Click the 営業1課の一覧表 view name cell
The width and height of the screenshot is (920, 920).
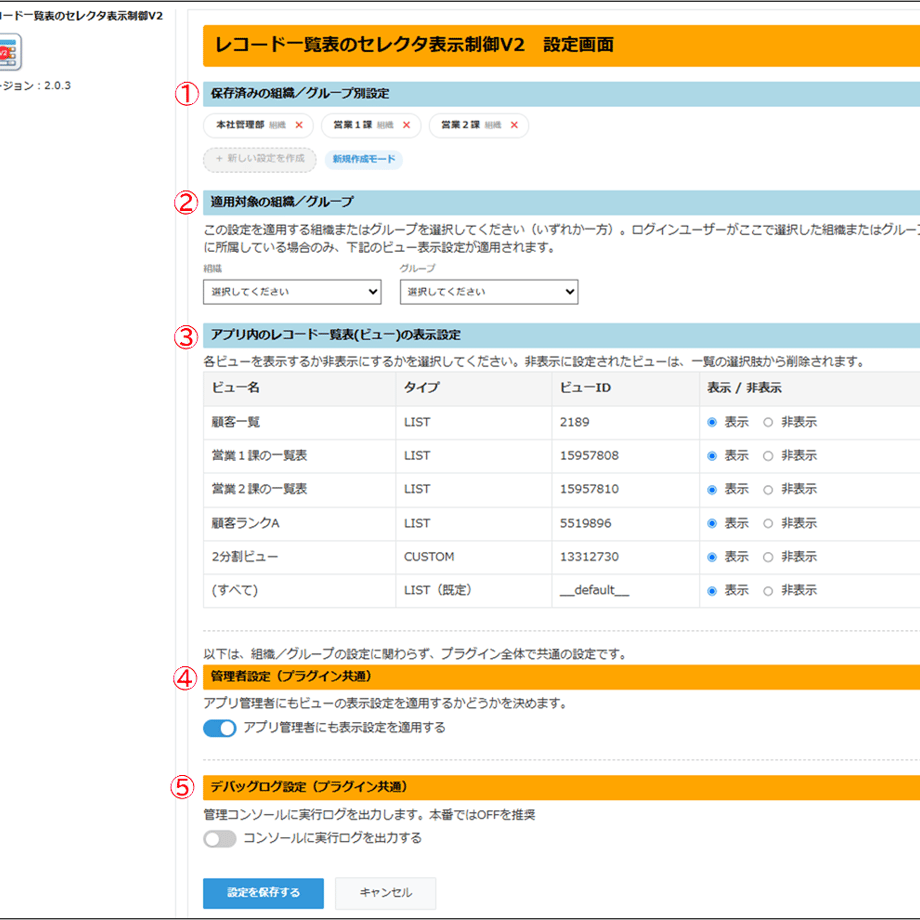coord(299,456)
